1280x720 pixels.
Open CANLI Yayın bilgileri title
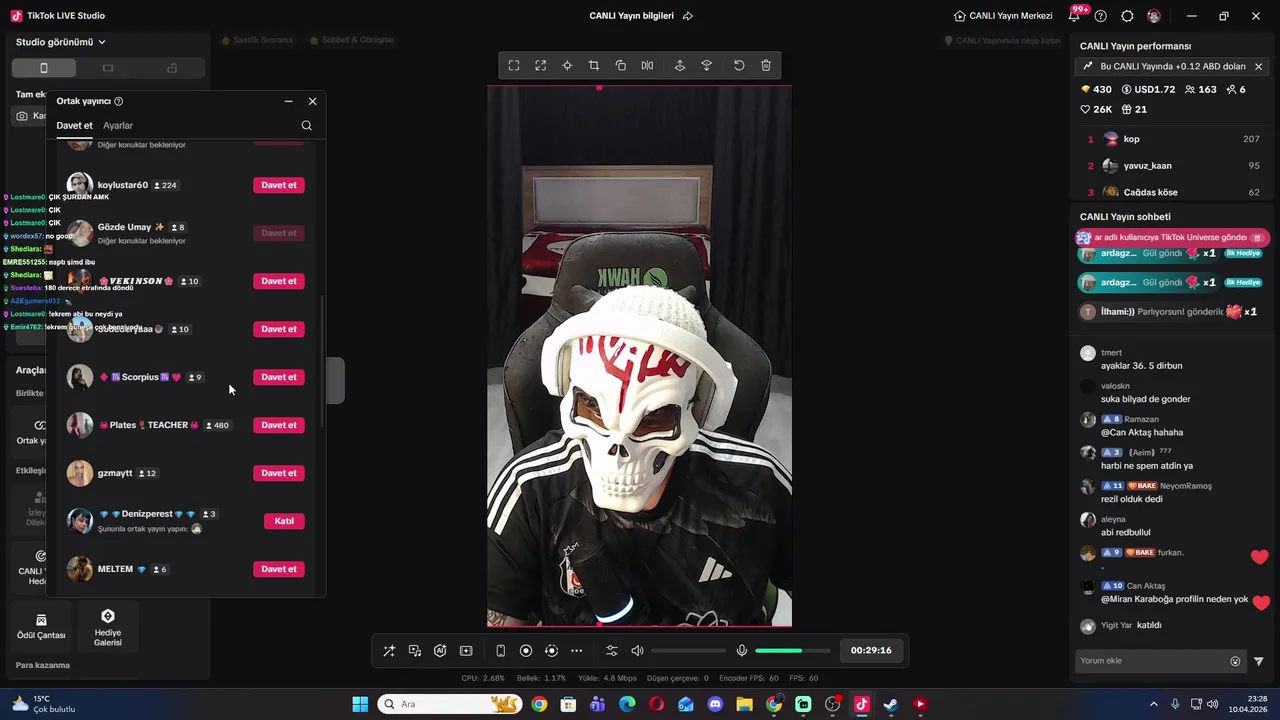632,16
